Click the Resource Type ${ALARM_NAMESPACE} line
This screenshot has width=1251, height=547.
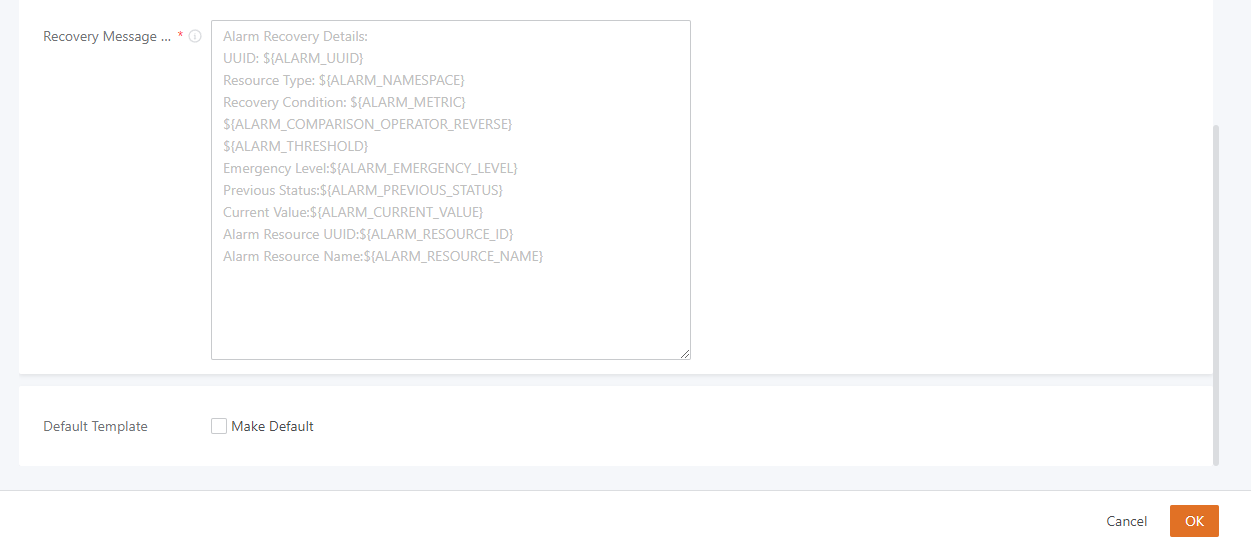coord(344,80)
